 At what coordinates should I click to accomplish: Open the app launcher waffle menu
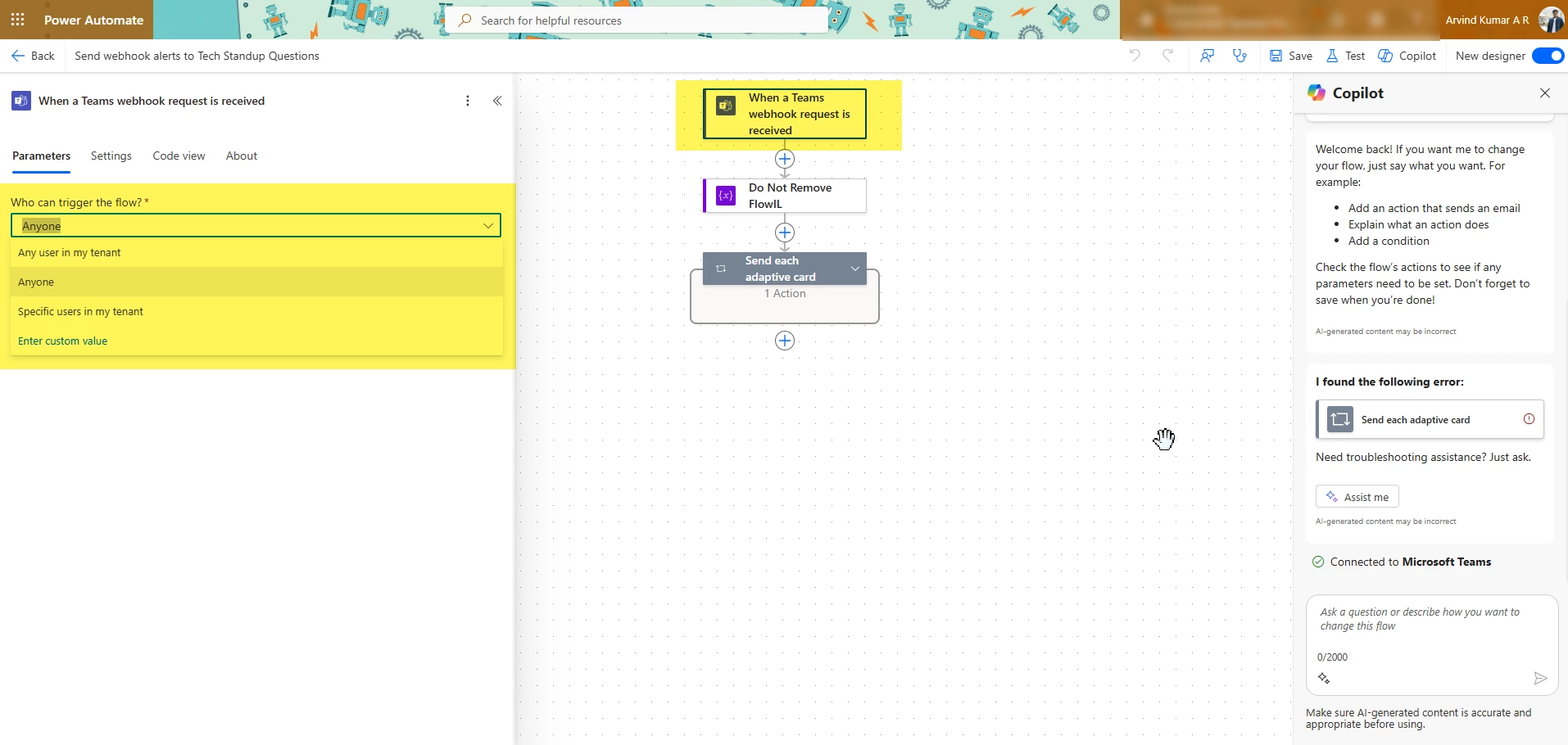point(17,20)
